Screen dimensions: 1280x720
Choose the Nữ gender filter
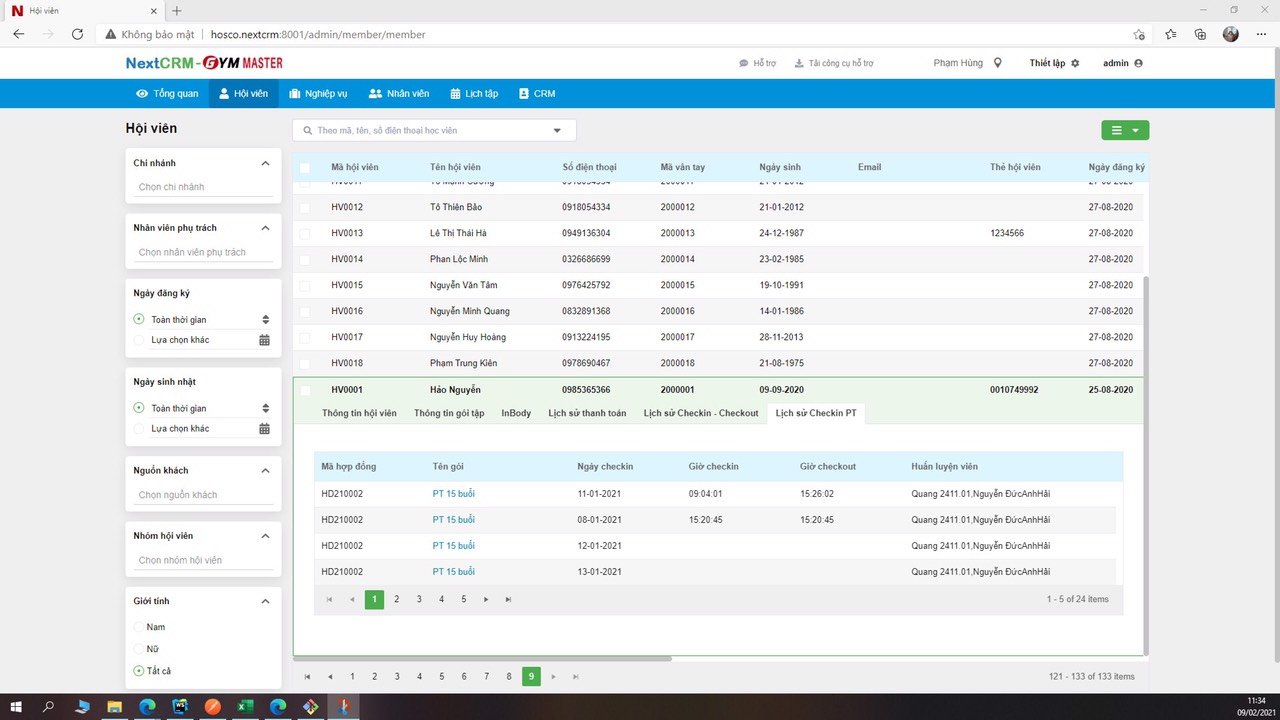point(139,649)
